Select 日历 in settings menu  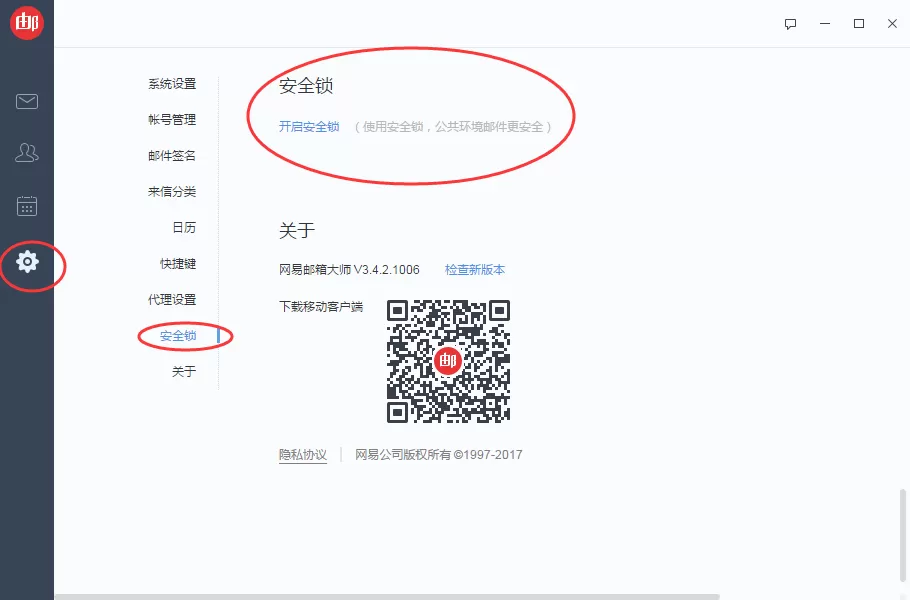click(184, 228)
